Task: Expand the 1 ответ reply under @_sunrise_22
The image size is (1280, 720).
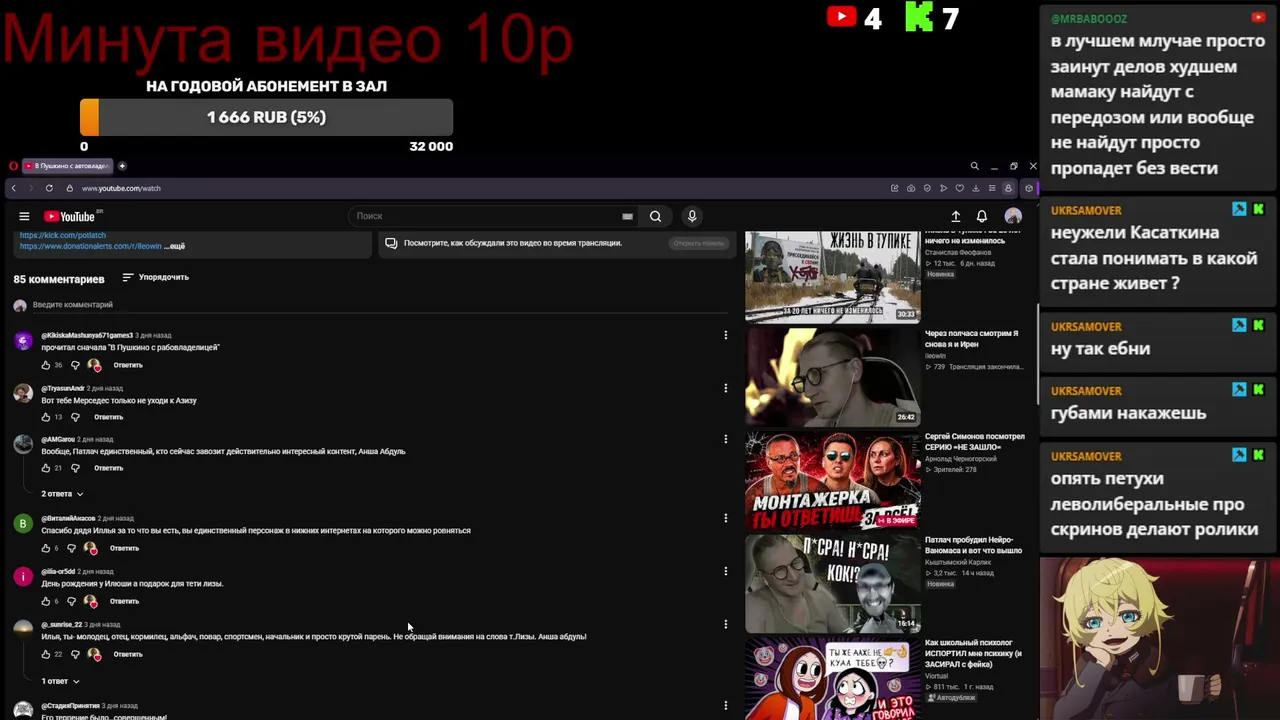Action: [x=60, y=681]
